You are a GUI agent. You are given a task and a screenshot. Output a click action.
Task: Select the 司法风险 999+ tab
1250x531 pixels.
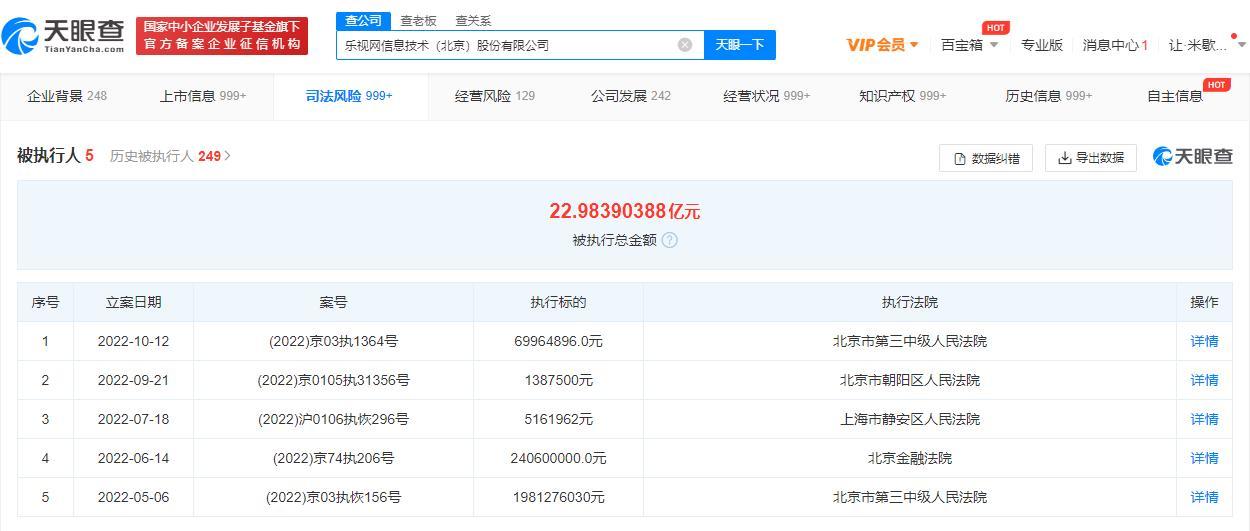349,96
